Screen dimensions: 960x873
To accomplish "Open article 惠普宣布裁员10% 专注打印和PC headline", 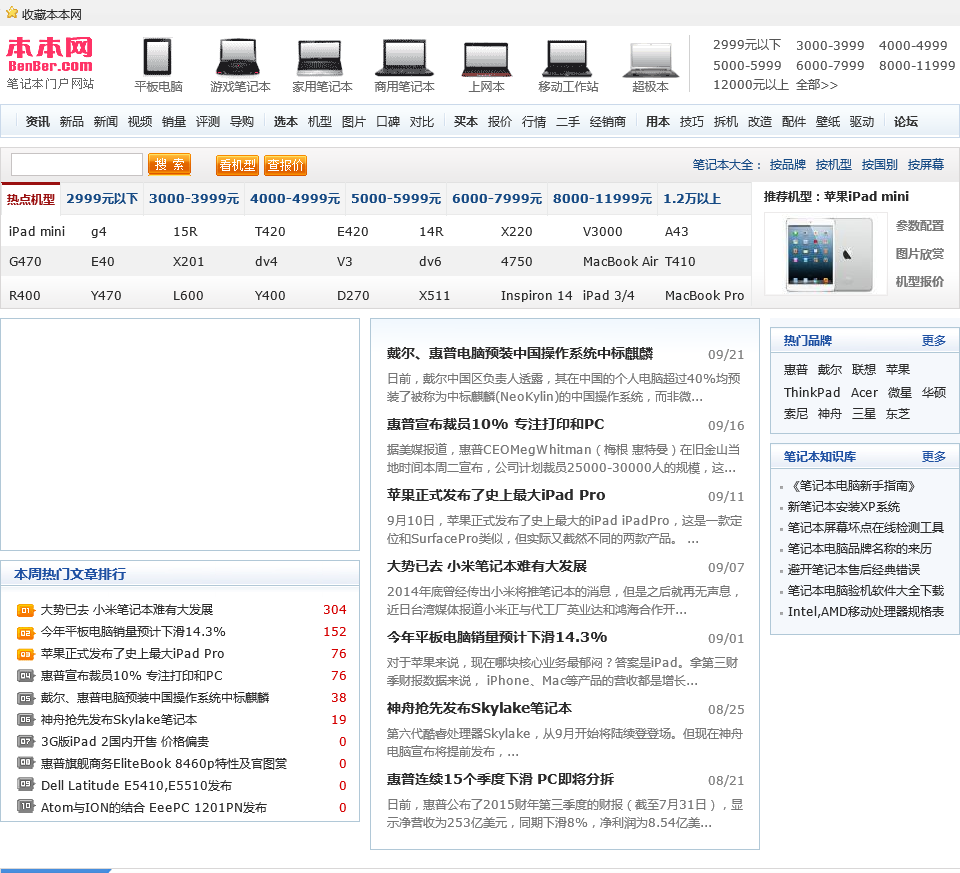I will coord(495,424).
